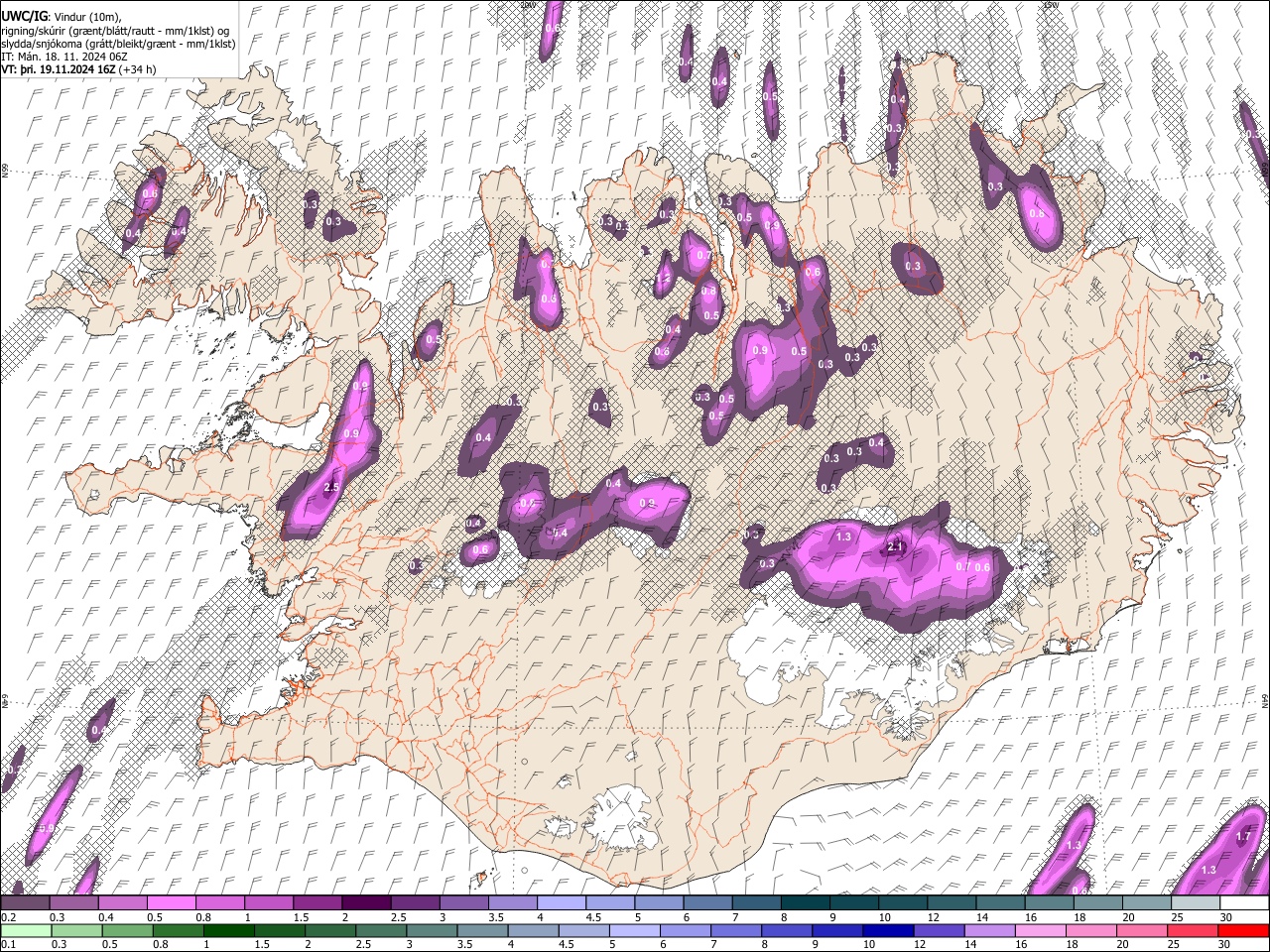The width and height of the screenshot is (1270, 952).
Task: Click the 25 label under the rain scale
Action: tap(1175, 944)
